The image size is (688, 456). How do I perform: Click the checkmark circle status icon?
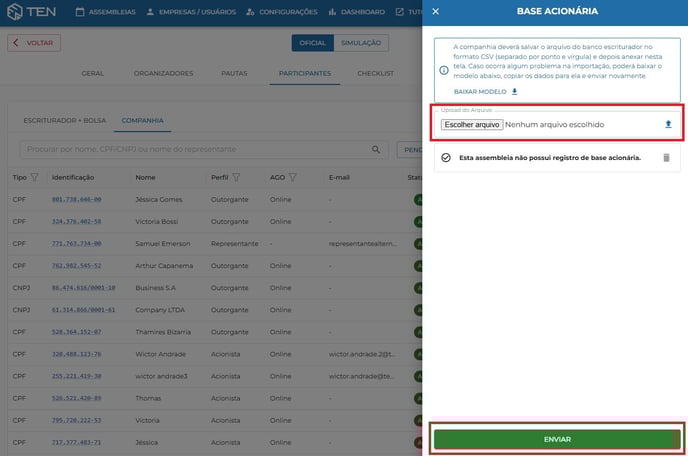(446, 158)
